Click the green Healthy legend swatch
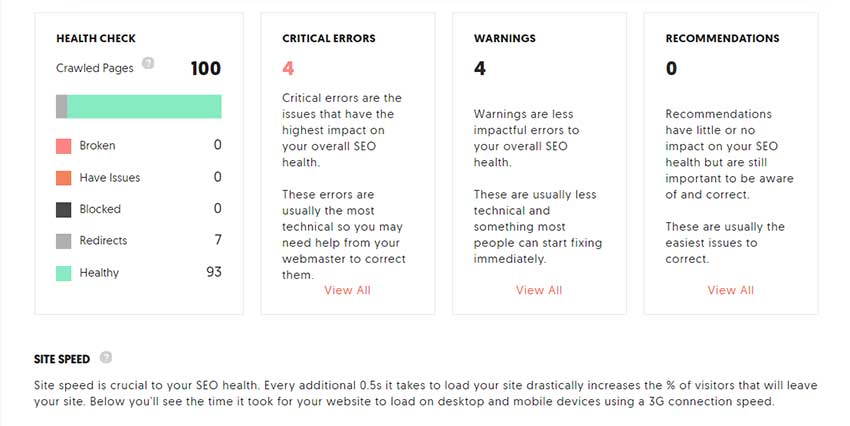Viewport: 850px width, 426px height. pos(63,273)
